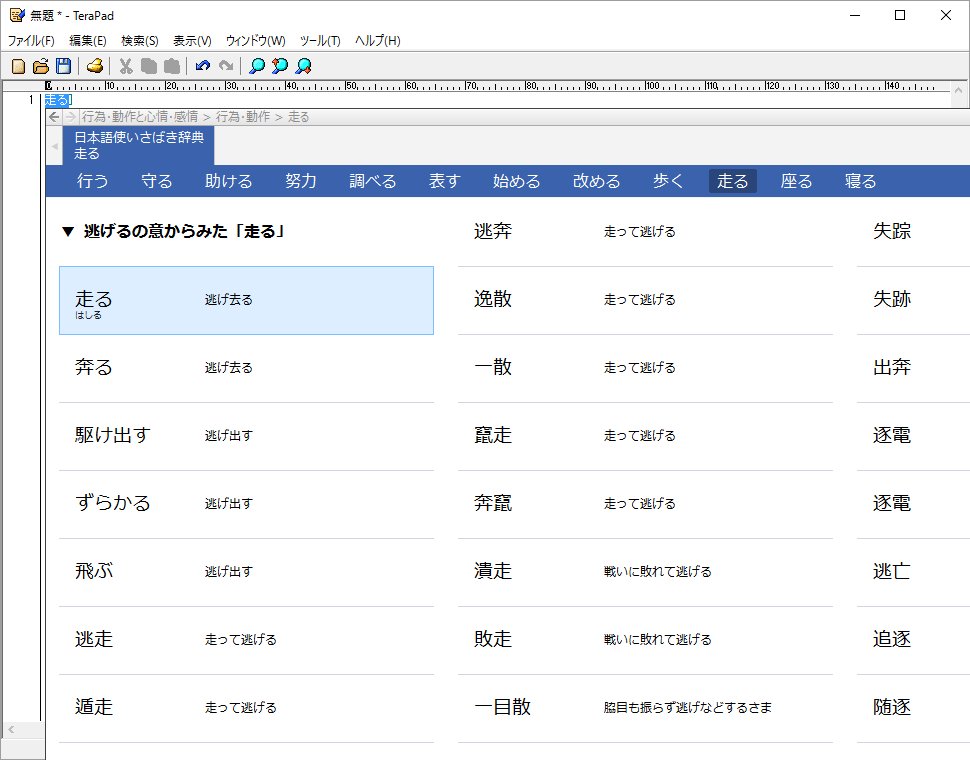Switch to 表す in the blue word bar
This screenshot has height=760, width=970.
pos(445,181)
